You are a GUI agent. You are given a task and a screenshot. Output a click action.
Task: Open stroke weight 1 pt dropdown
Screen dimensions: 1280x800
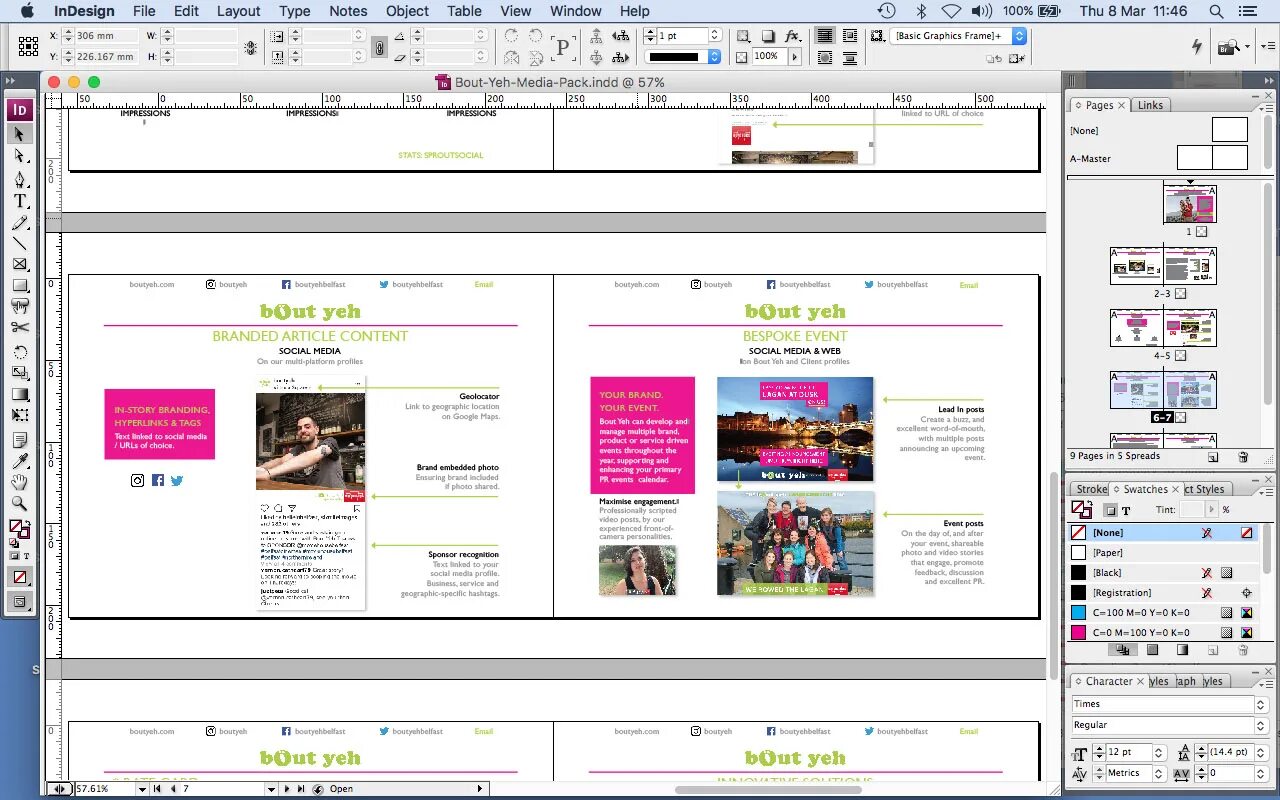click(x=714, y=35)
